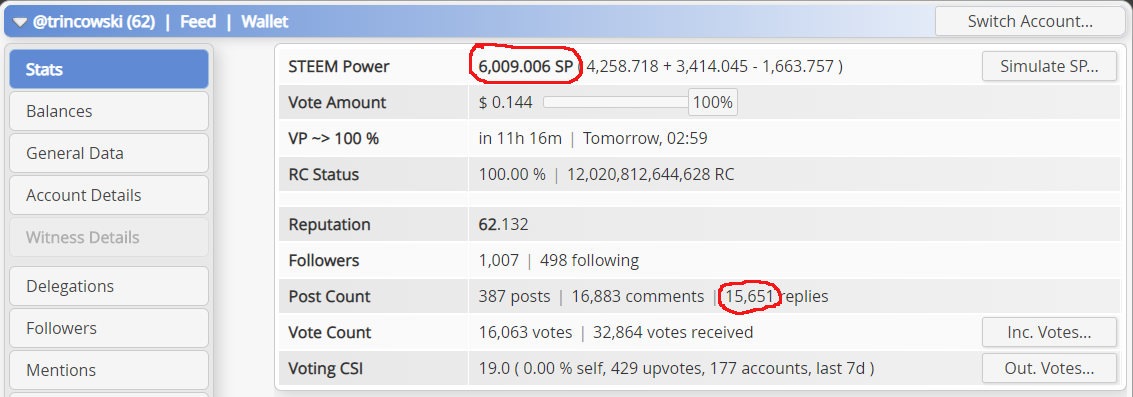Image resolution: width=1133 pixels, height=397 pixels.
Task: Open the Mentions sidebar tab
Action: 109,370
